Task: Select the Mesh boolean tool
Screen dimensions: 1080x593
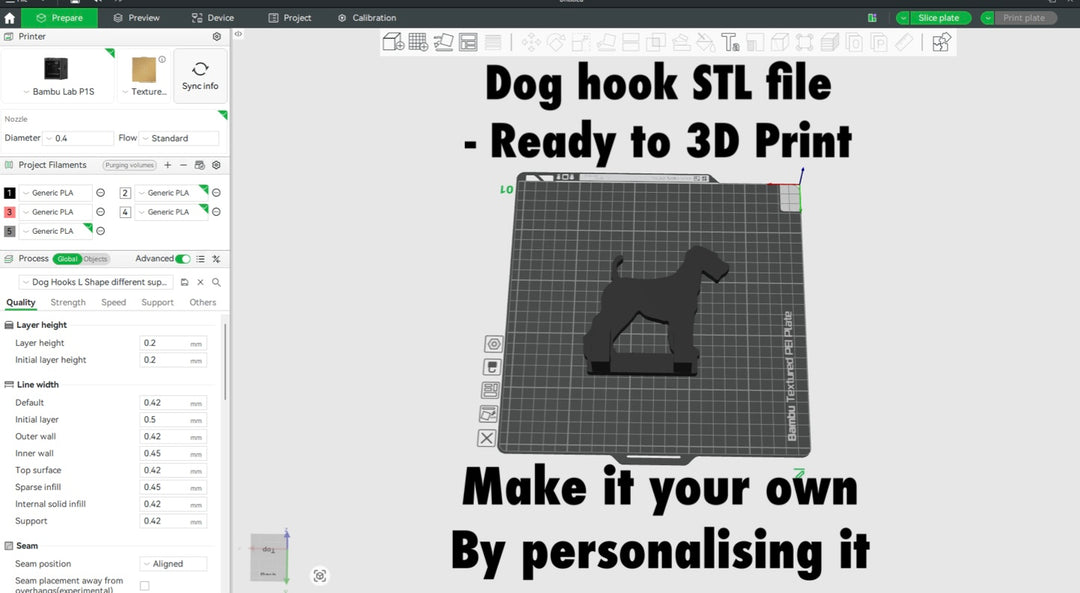Action: point(656,43)
